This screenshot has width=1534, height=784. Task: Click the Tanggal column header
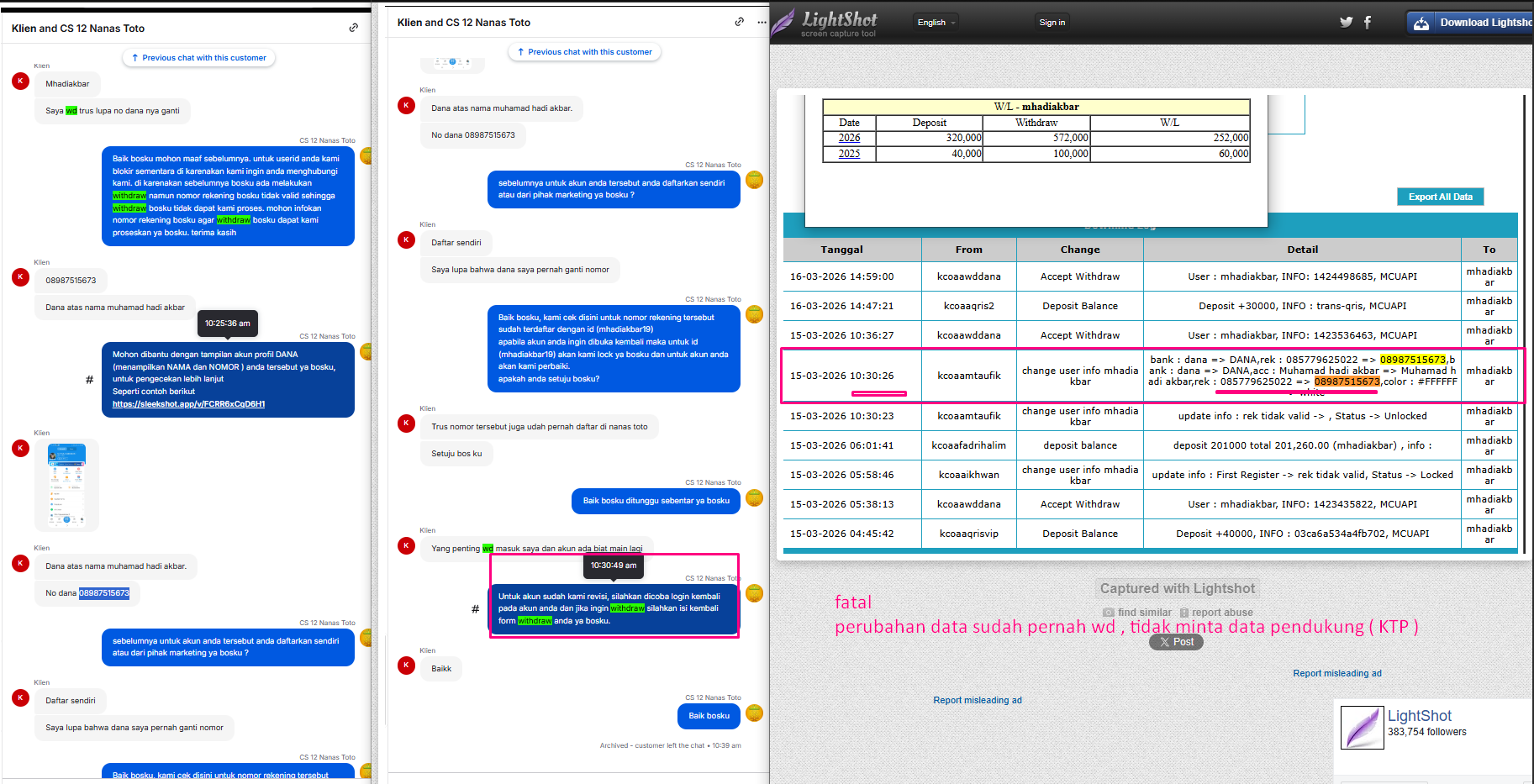tap(841, 250)
